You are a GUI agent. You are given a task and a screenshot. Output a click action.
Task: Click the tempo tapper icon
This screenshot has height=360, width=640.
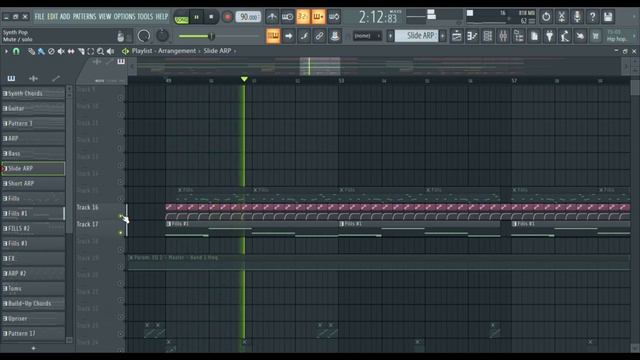pos(565,36)
